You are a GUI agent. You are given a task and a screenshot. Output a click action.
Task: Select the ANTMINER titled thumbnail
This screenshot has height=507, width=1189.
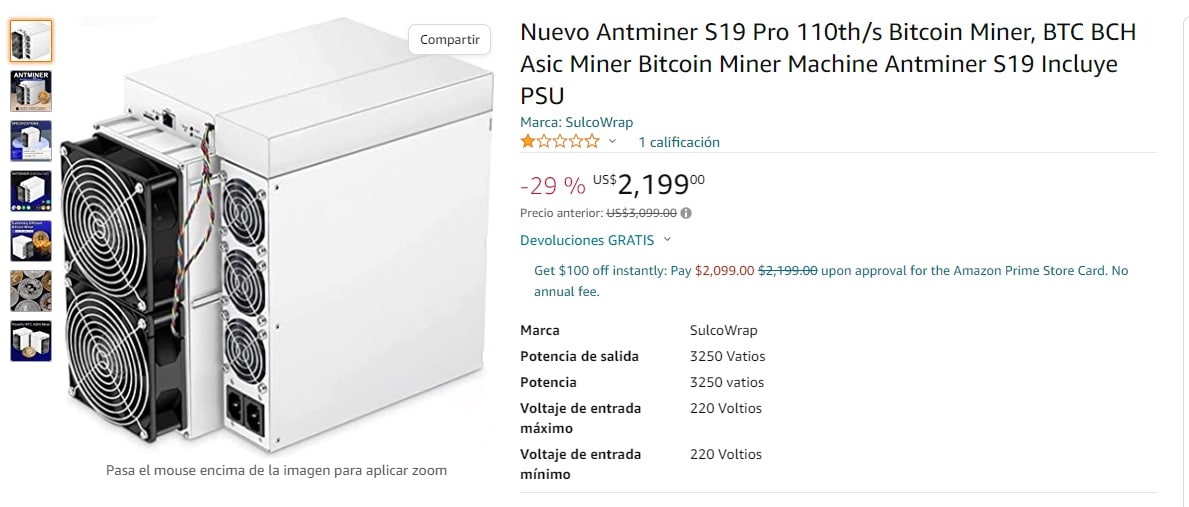31,91
